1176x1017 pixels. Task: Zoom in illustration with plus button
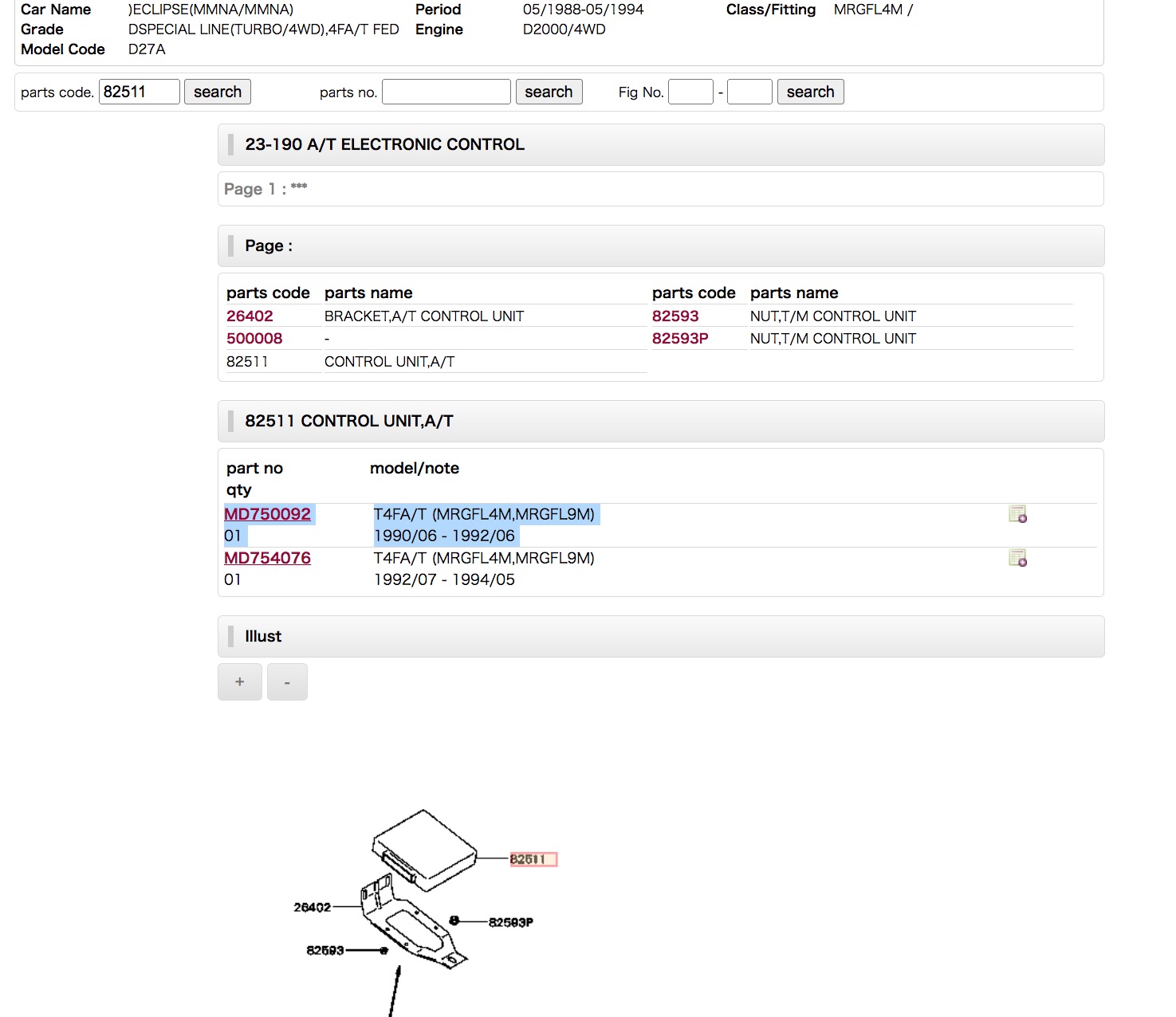click(240, 682)
